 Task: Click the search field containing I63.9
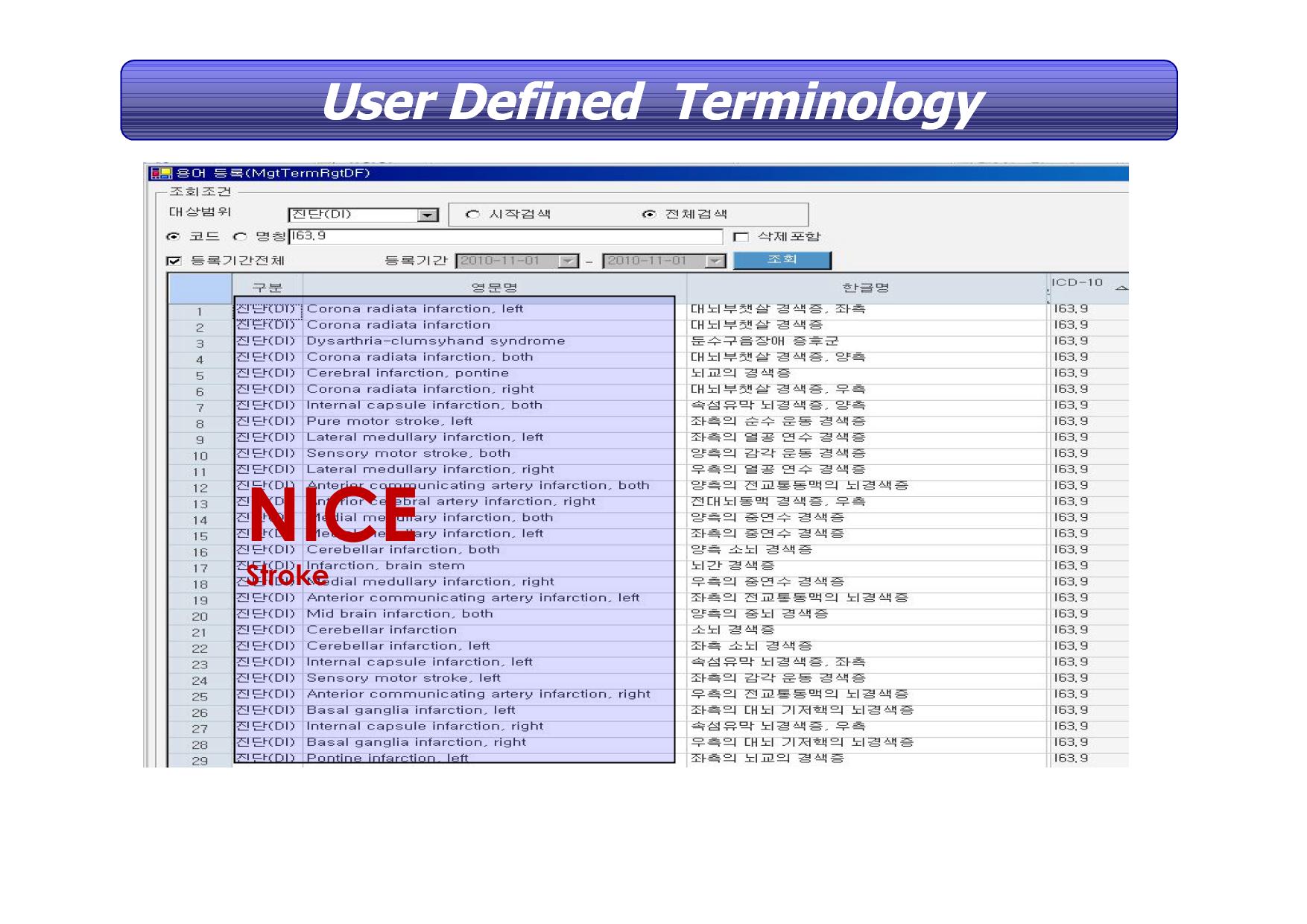506,237
